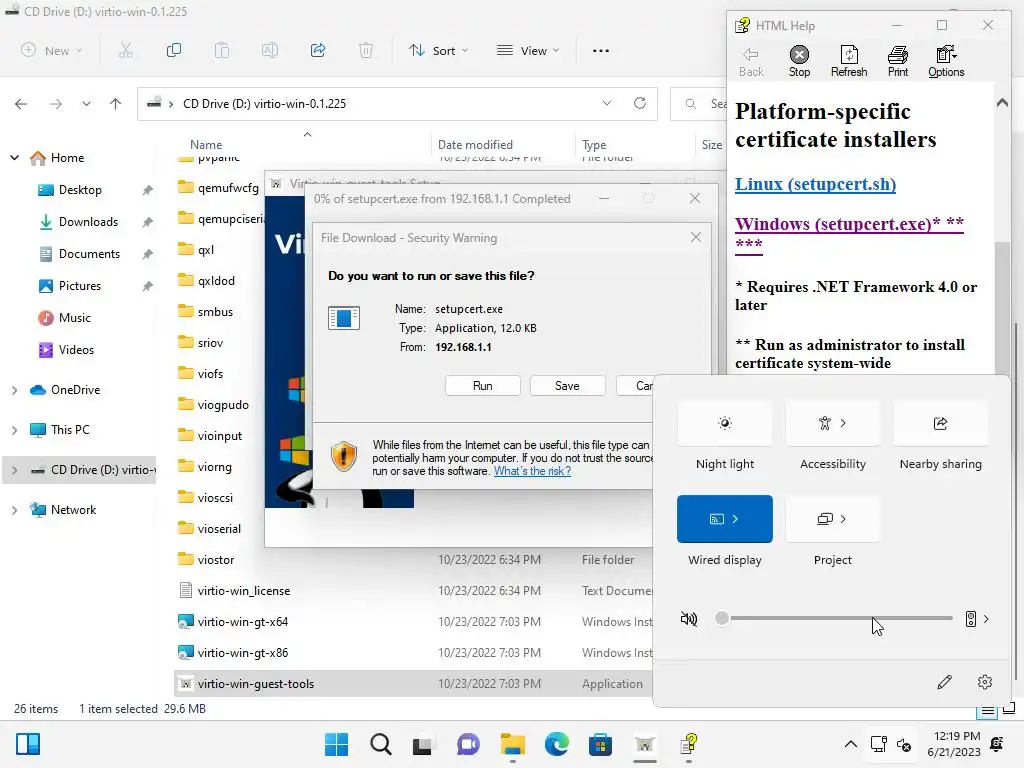This screenshot has height=768, width=1024.
Task: Click the Share icon in Explorer toolbar
Action: click(318, 50)
